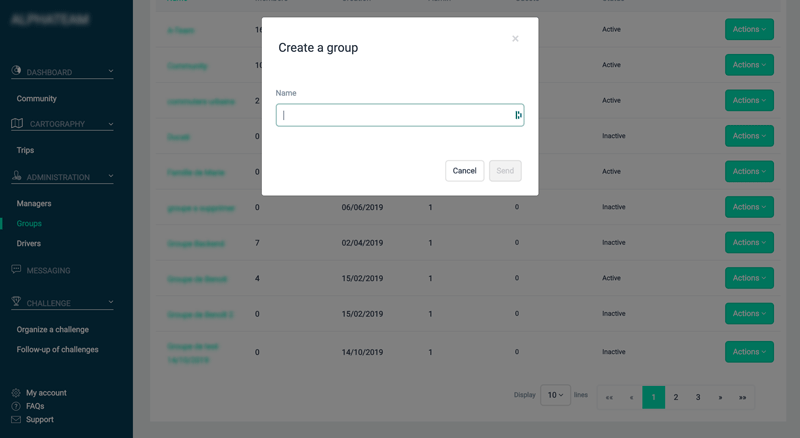Click the Administration user icon
This screenshot has width=800, height=438.
point(17,177)
